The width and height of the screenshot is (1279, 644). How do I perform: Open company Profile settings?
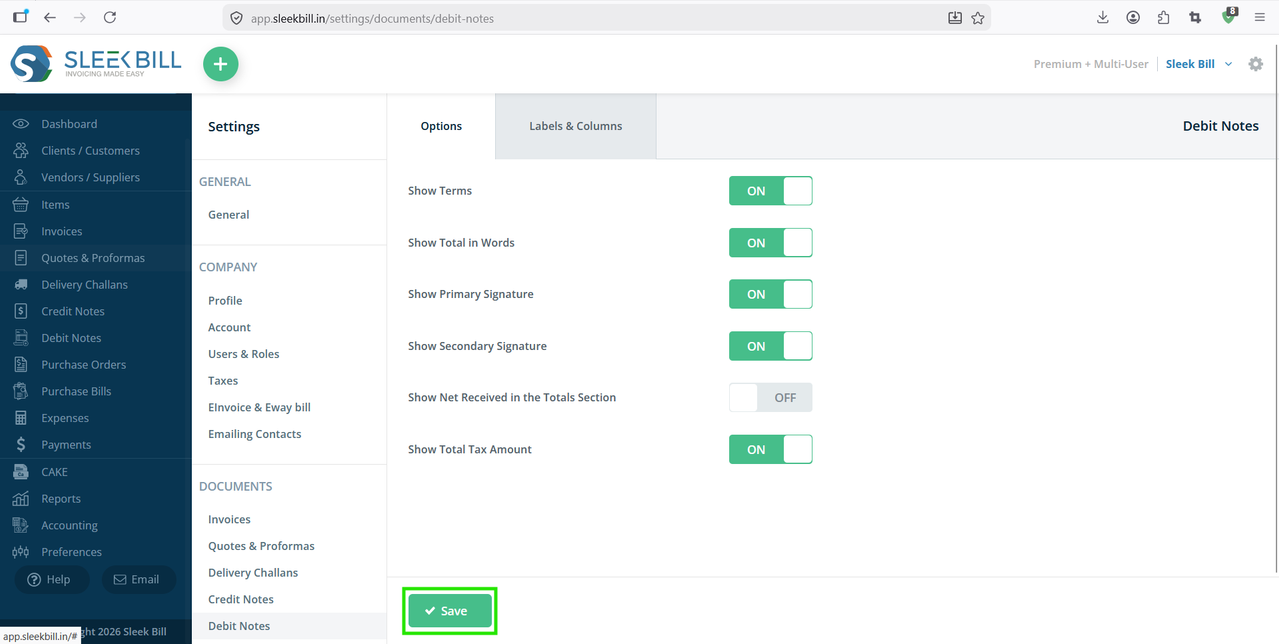(x=225, y=301)
